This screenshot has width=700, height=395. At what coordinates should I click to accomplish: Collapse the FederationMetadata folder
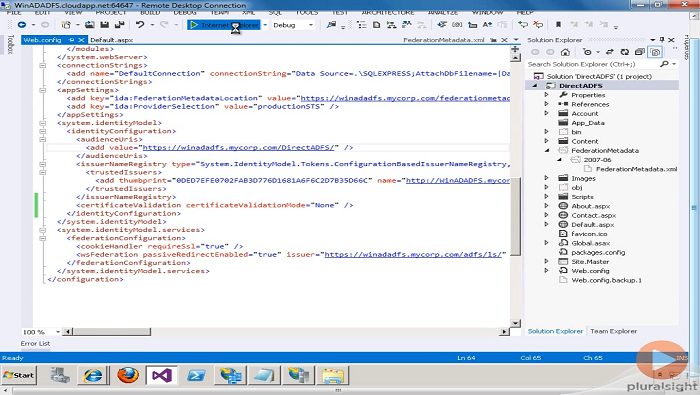[x=546, y=150]
